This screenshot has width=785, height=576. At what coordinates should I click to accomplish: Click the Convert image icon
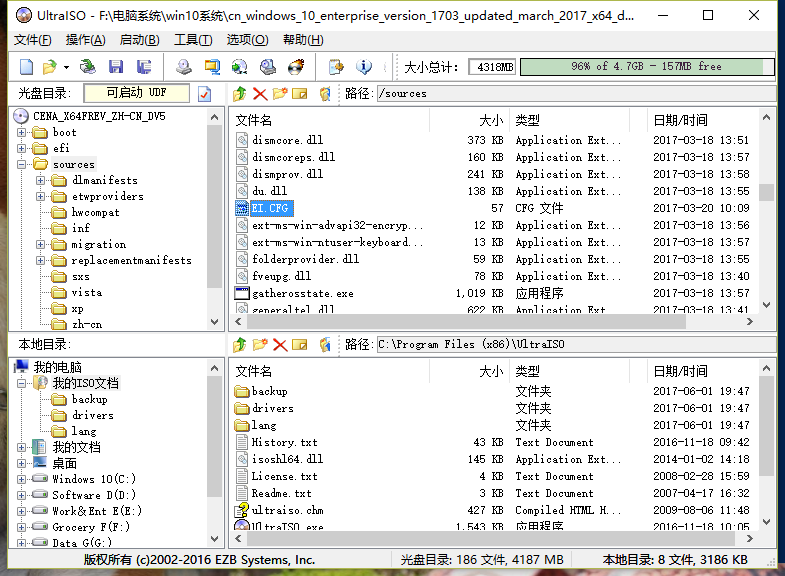[239, 67]
